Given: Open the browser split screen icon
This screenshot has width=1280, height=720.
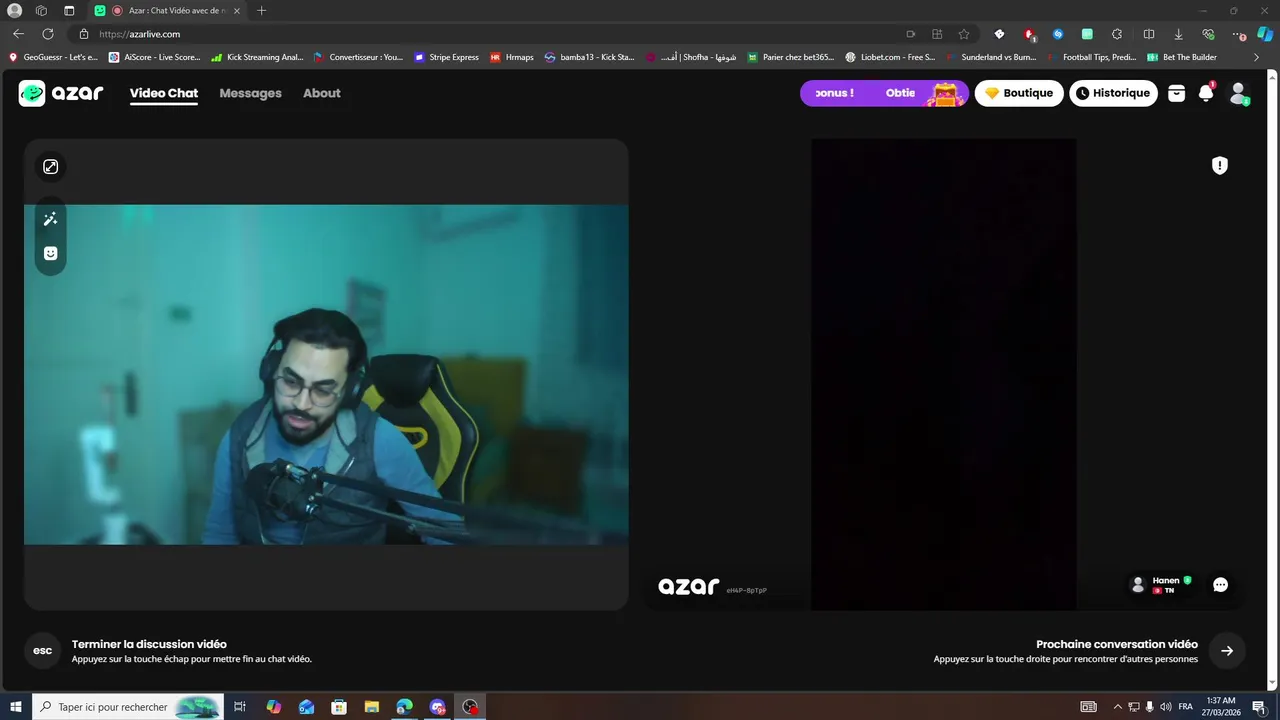Looking at the screenshot, I should pyautogui.click(x=1149, y=34).
